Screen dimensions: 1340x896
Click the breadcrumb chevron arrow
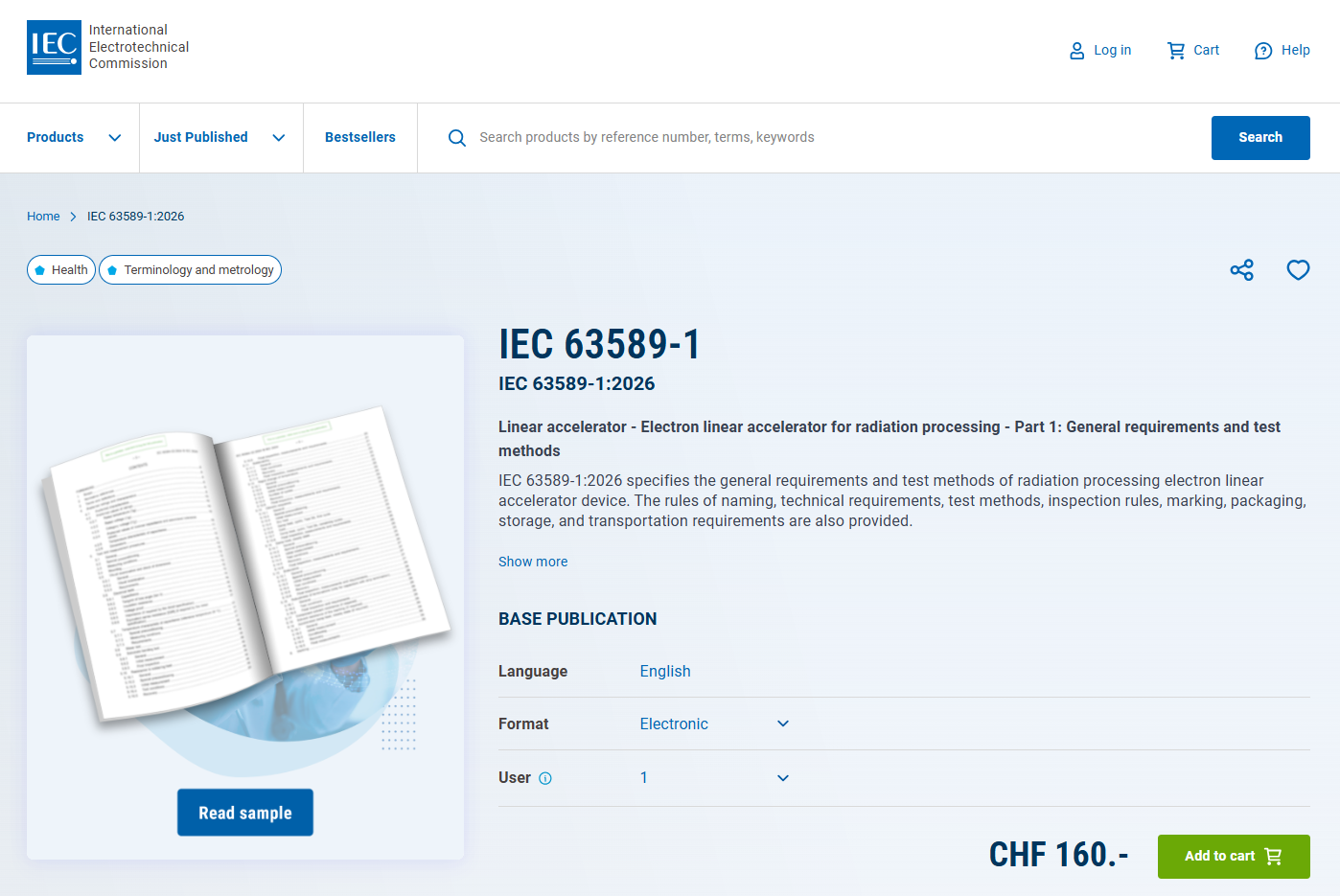tap(73, 217)
